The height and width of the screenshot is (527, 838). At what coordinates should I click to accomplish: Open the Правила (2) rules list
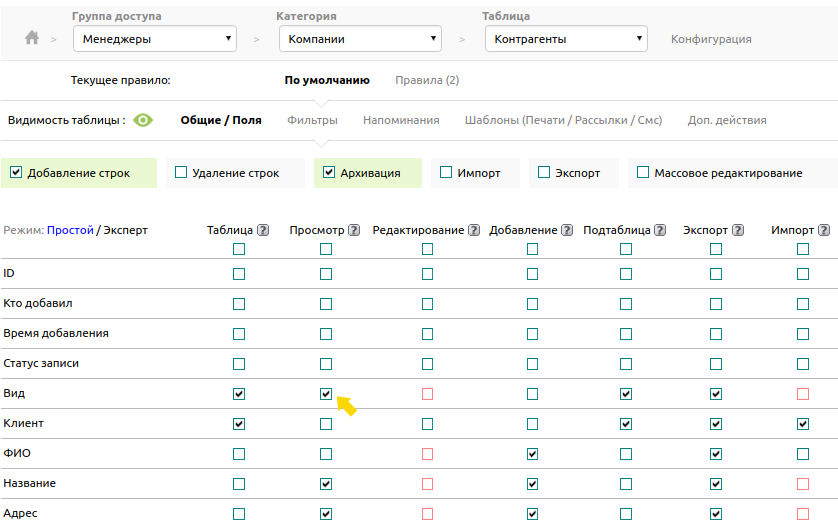(427, 80)
